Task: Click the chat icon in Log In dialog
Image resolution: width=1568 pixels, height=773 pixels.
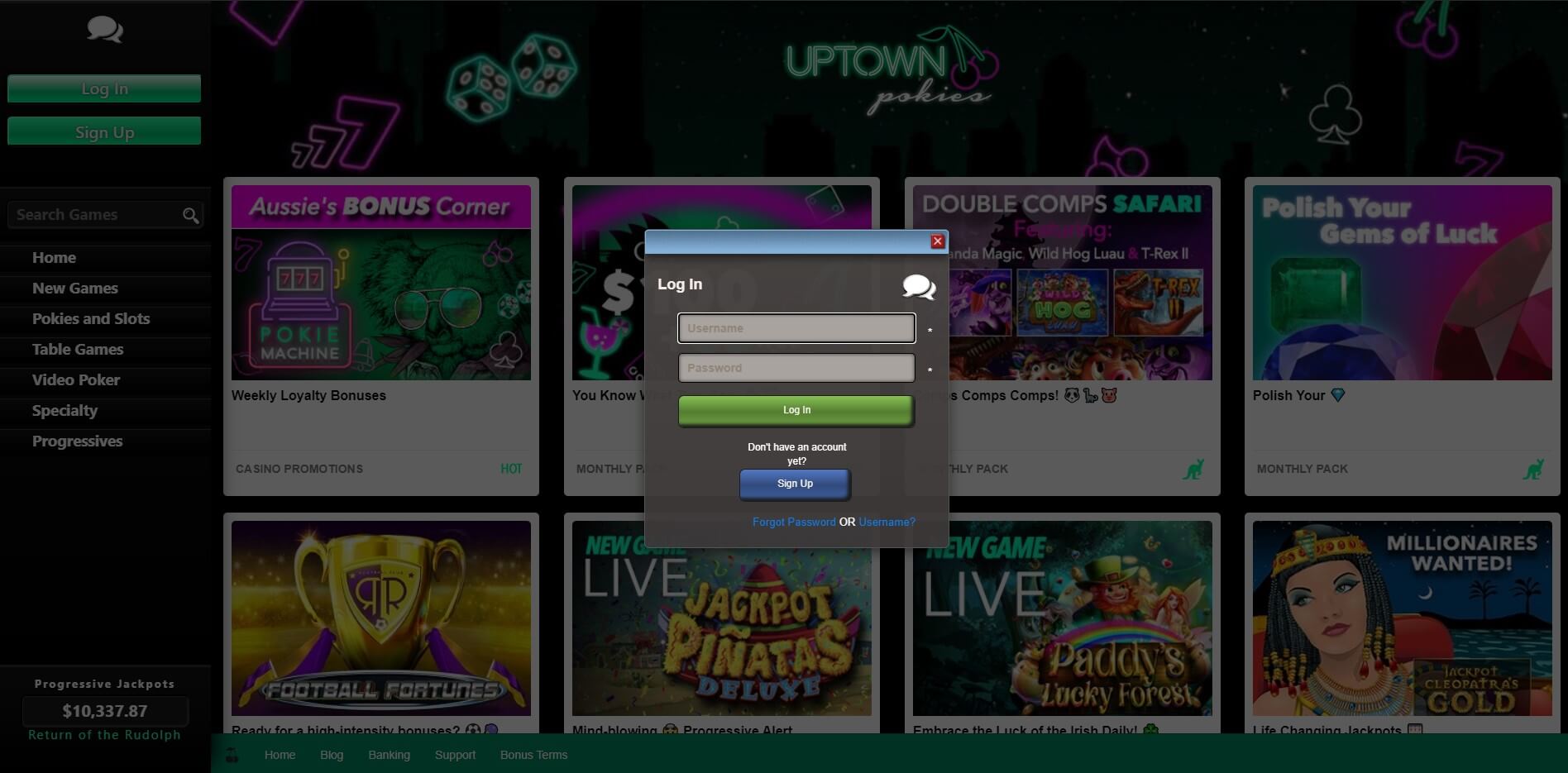Action: pos(919,286)
